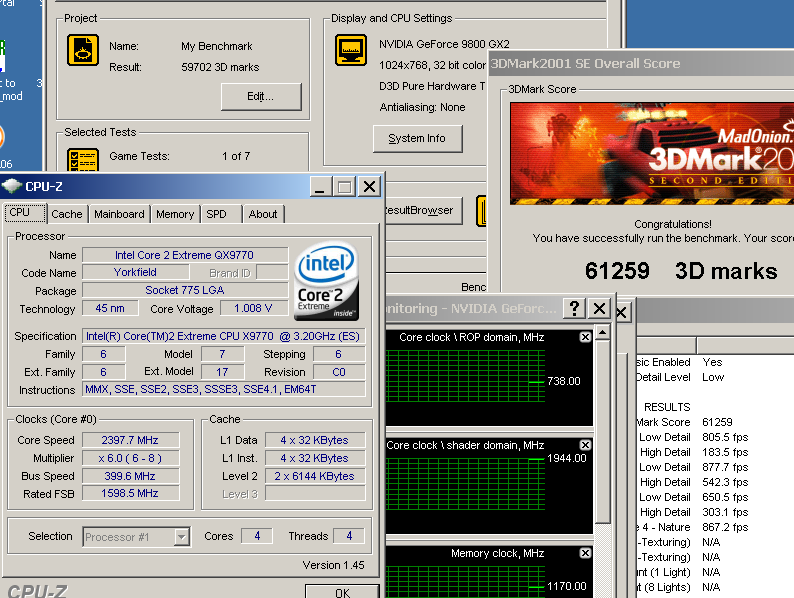
Task: Click the processor Name field
Action: pos(185,255)
